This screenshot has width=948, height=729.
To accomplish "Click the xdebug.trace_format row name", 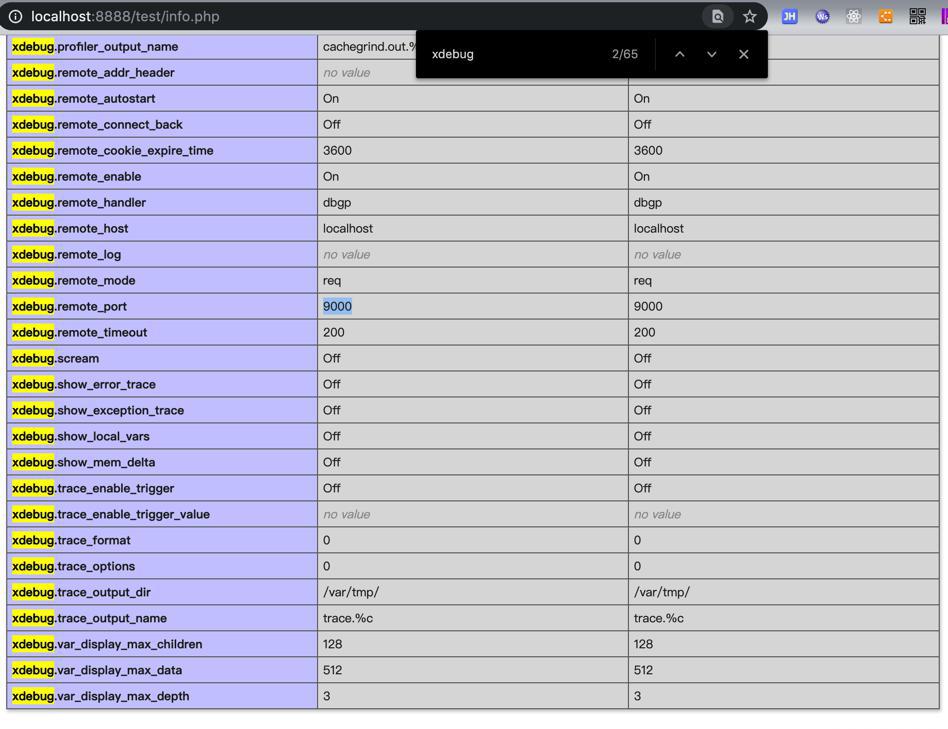I will 71,540.
